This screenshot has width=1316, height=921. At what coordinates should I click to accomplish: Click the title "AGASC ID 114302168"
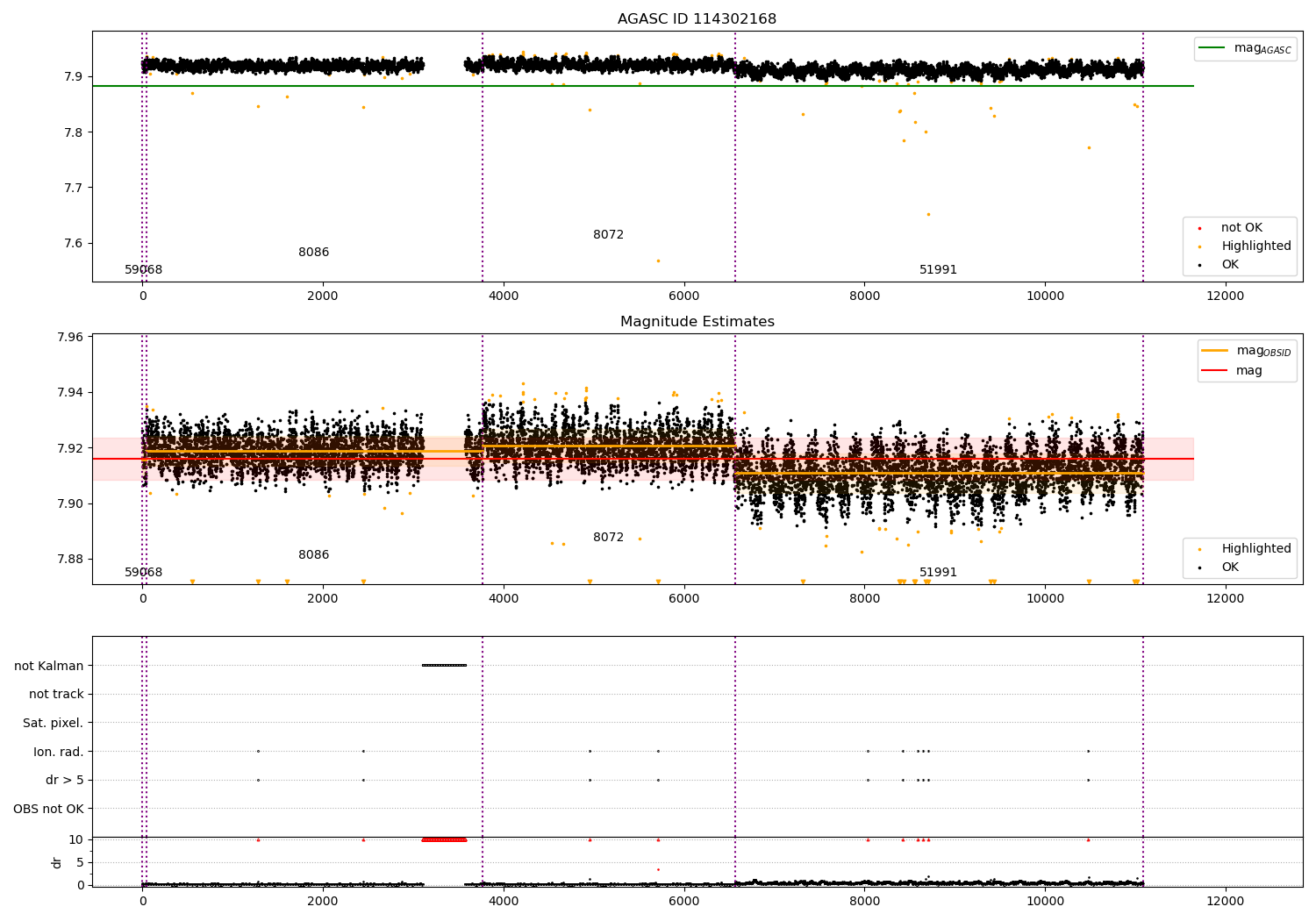click(697, 19)
